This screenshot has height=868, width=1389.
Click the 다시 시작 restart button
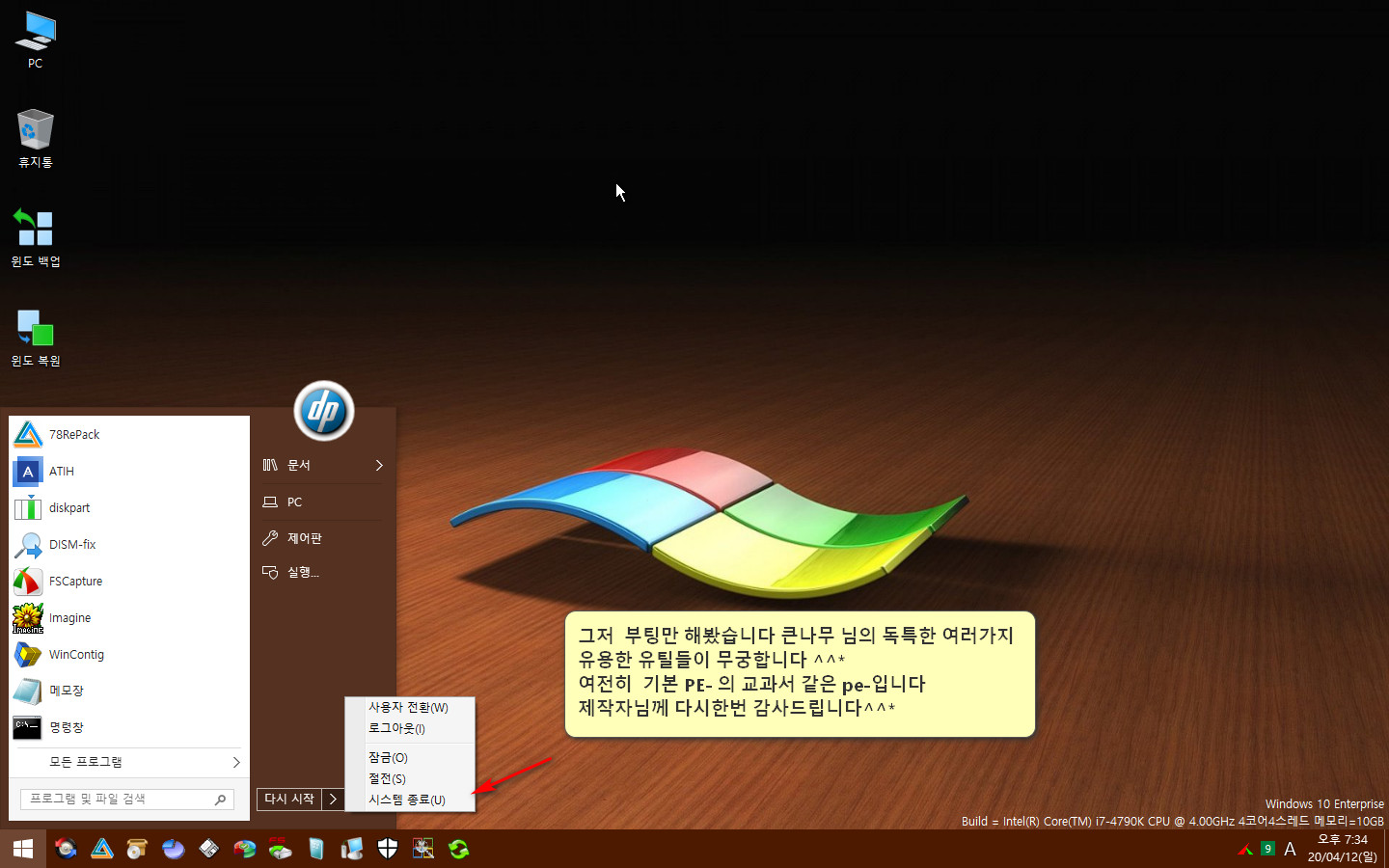coord(289,800)
